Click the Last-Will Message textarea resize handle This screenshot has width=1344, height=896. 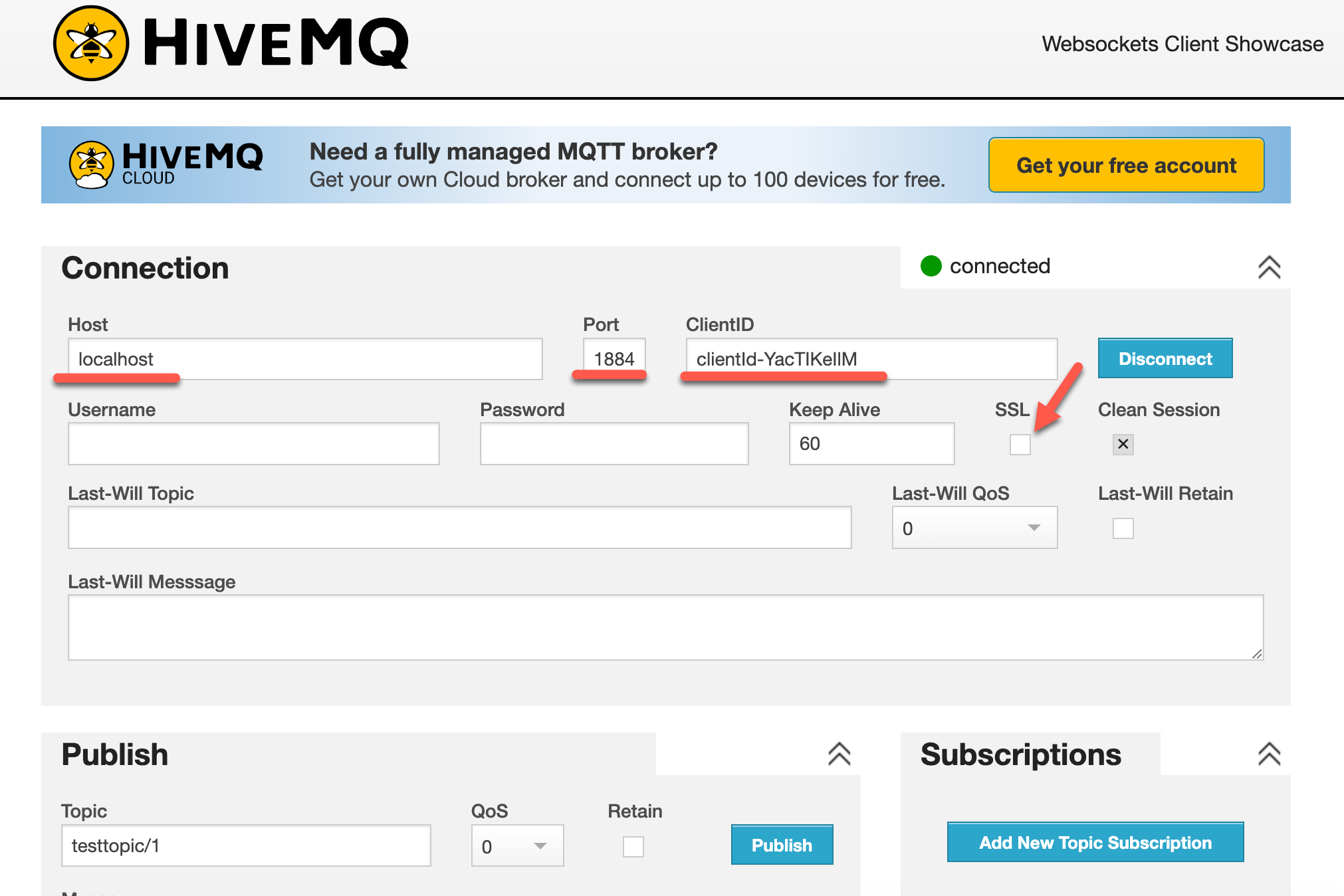pos(1256,654)
